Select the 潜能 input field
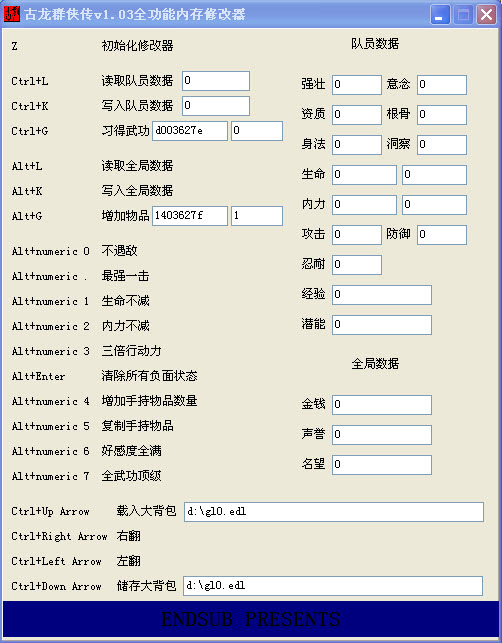 pyautogui.click(x=382, y=324)
